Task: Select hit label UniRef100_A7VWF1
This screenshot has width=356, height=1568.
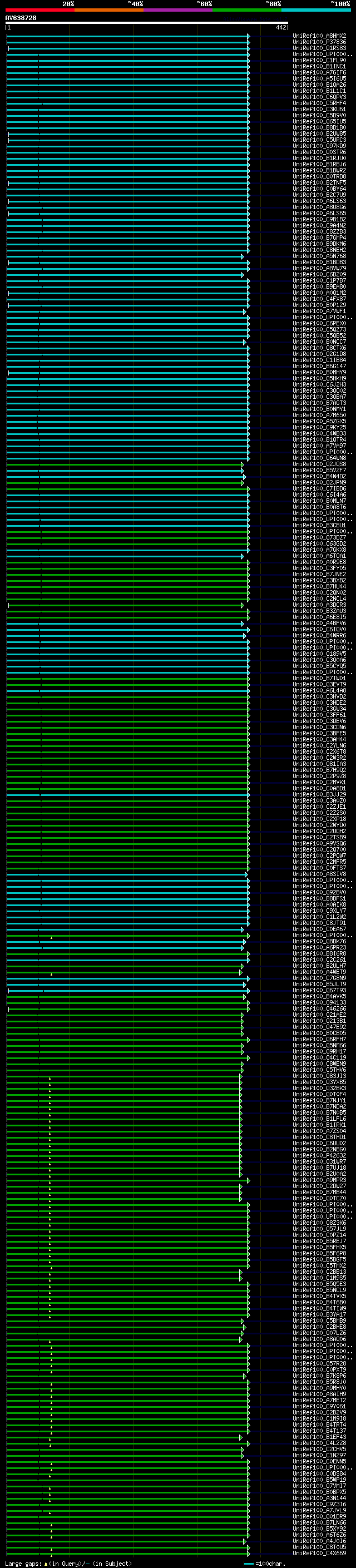Action: coord(319,311)
